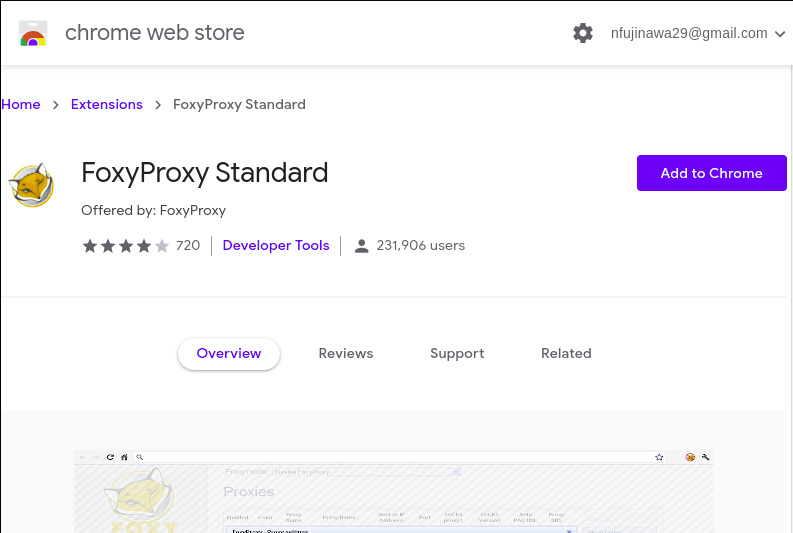Select the Support tab
Viewport: 793px width, 533px height.
coord(457,353)
